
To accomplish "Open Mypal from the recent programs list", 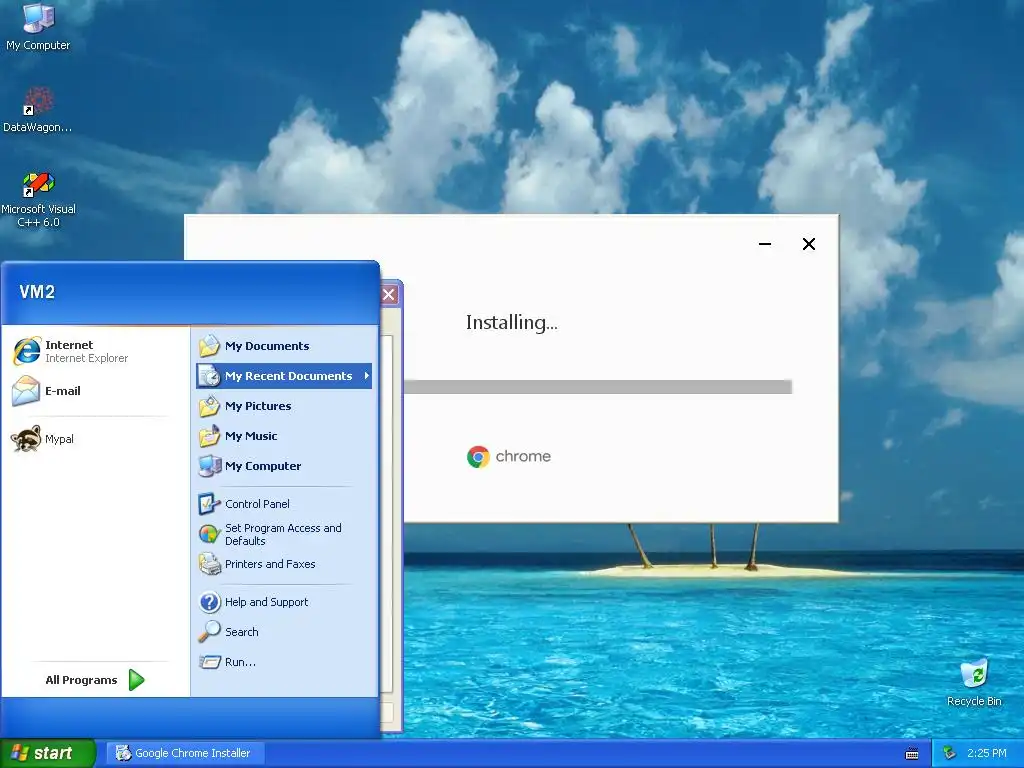I will (93, 439).
